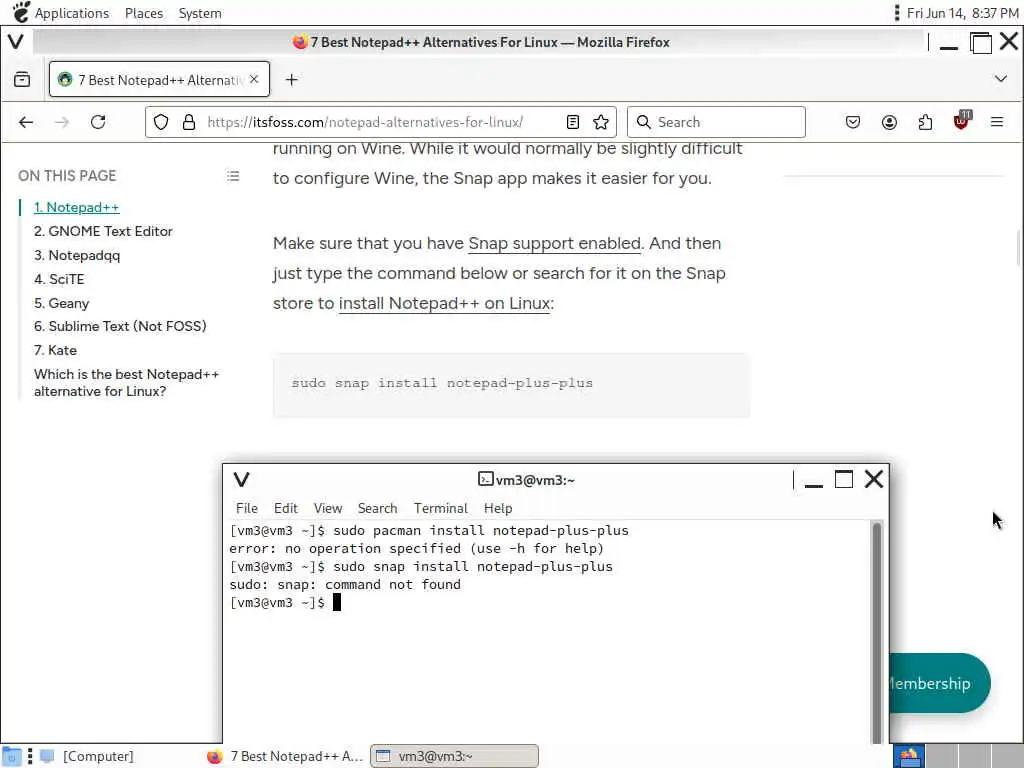1024x768 pixels.
Task: Click the [Computer] taskbar entry
Action: [87, 756]
